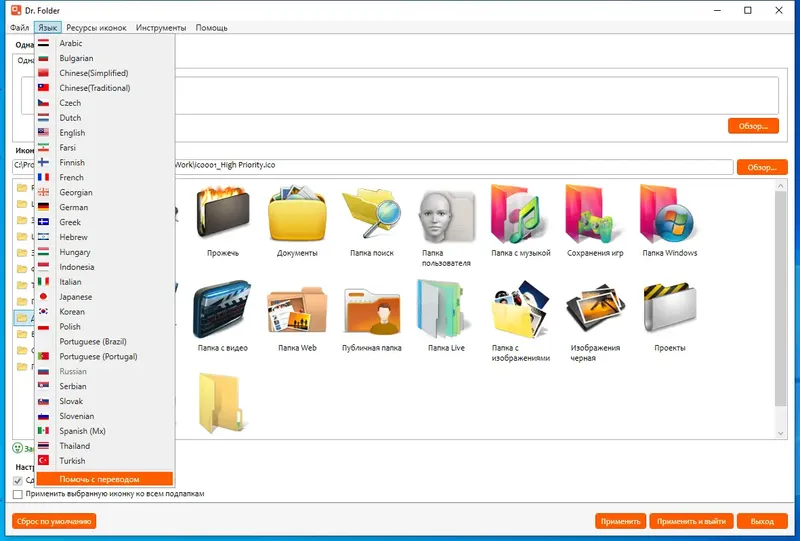
Task: Click the Выход button
Action: [762, 521]
